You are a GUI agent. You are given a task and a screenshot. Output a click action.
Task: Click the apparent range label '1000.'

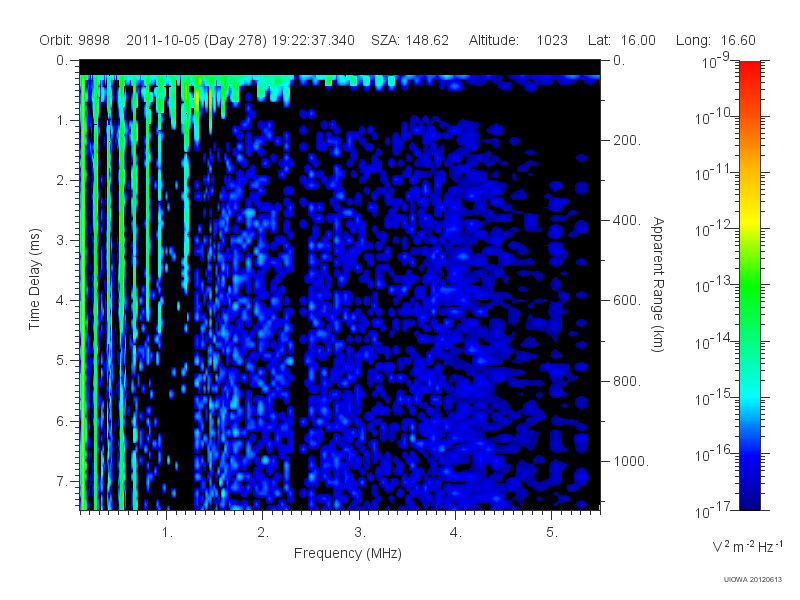click(x=631, y=461)
